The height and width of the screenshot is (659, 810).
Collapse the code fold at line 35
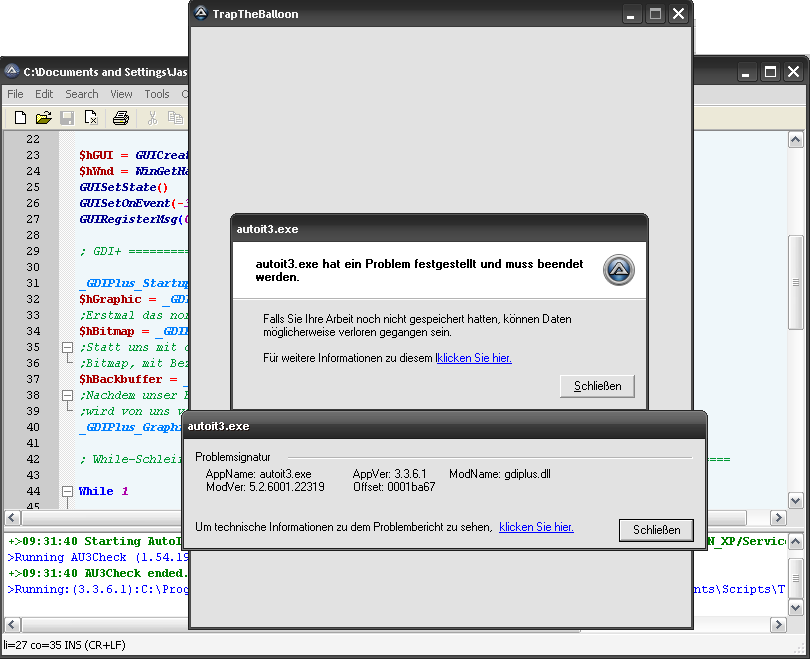click(x=68, y=347)
